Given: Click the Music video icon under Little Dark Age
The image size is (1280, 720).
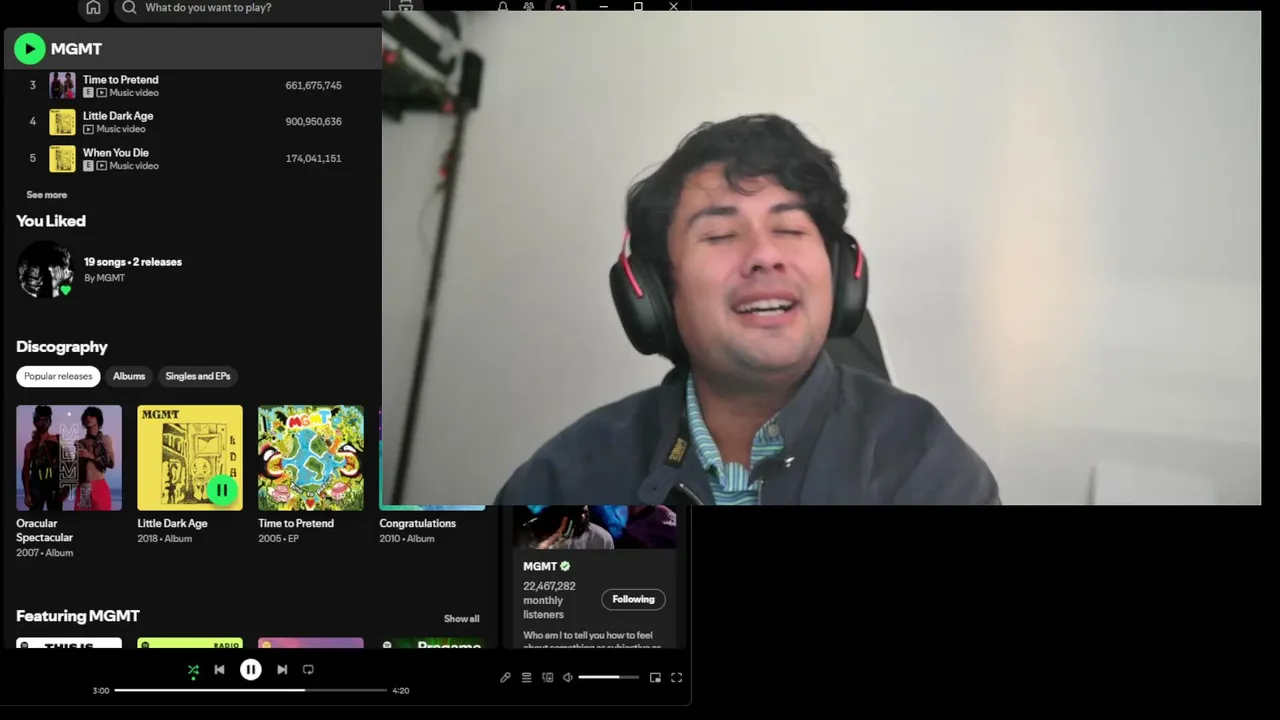Looking at the screenshot, I should 88,129.
